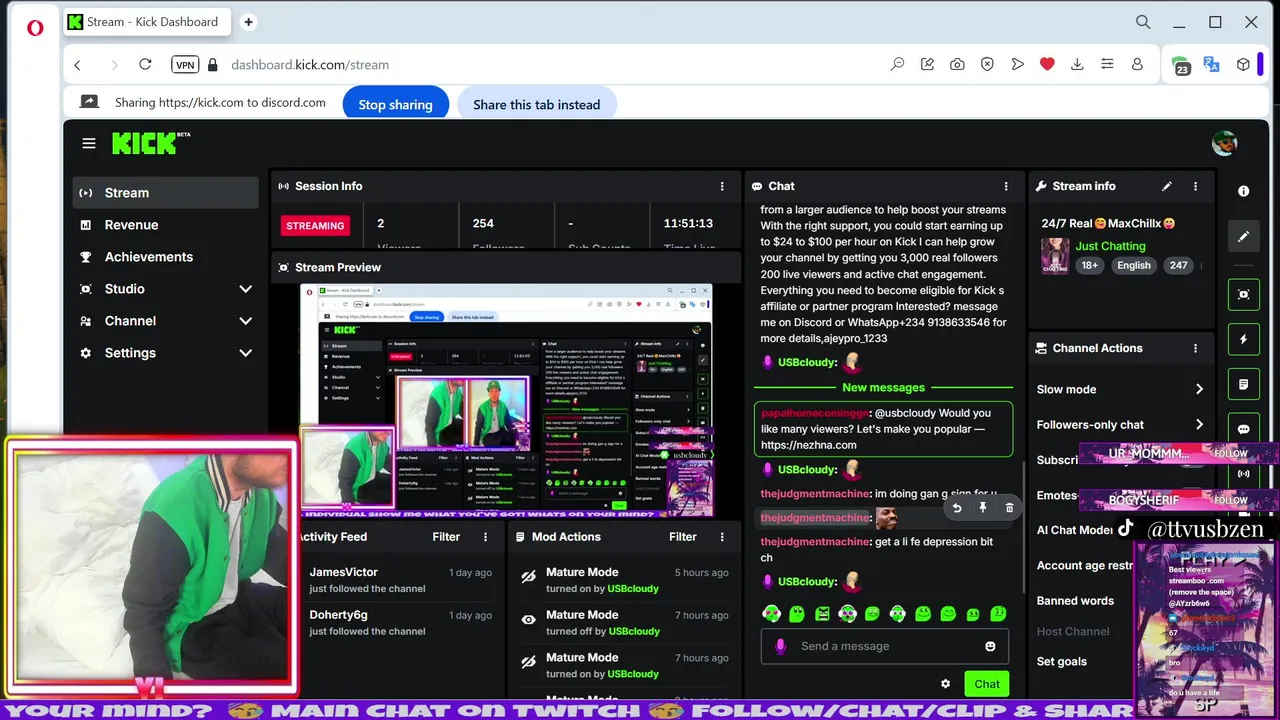
Task: Pin the hovered chat message
Action: point(983,508)
